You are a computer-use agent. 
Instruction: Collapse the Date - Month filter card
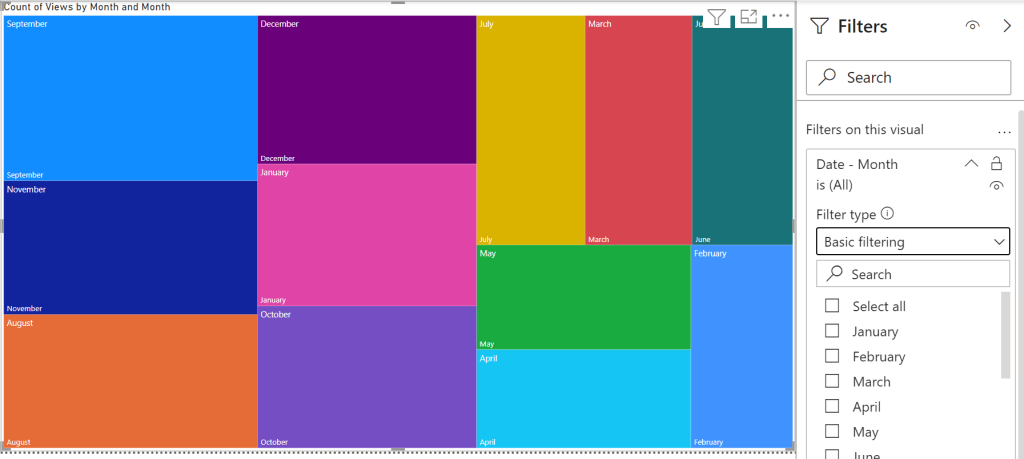click(x=970, y=164)
